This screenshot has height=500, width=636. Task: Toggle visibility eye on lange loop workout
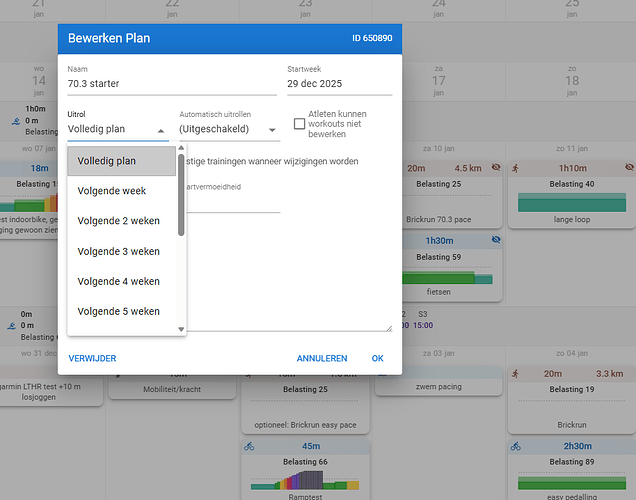(x=628, y=168)
